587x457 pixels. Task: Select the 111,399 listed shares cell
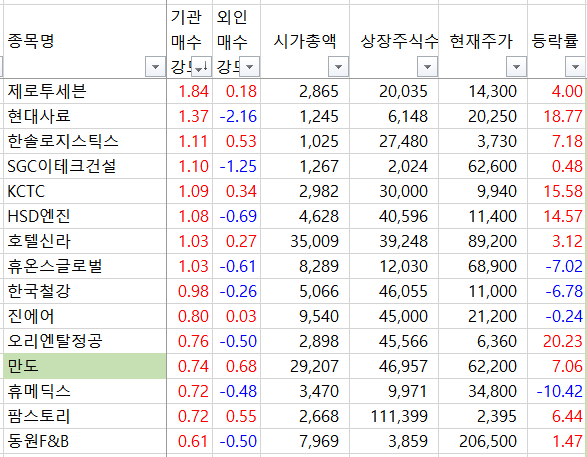coord(394,416)
